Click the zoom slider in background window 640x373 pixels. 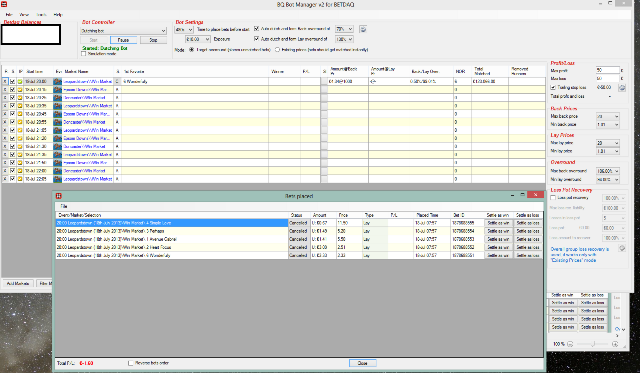coord(593,344)
